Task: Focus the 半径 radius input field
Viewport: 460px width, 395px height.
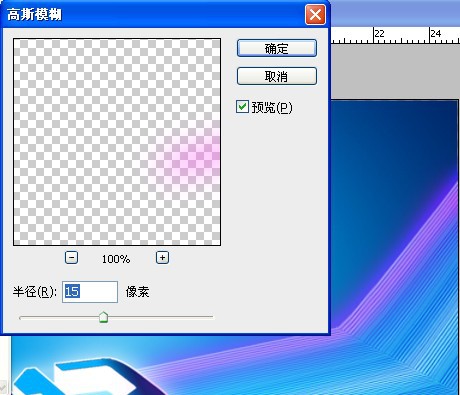Action: [x=90, y=292]
